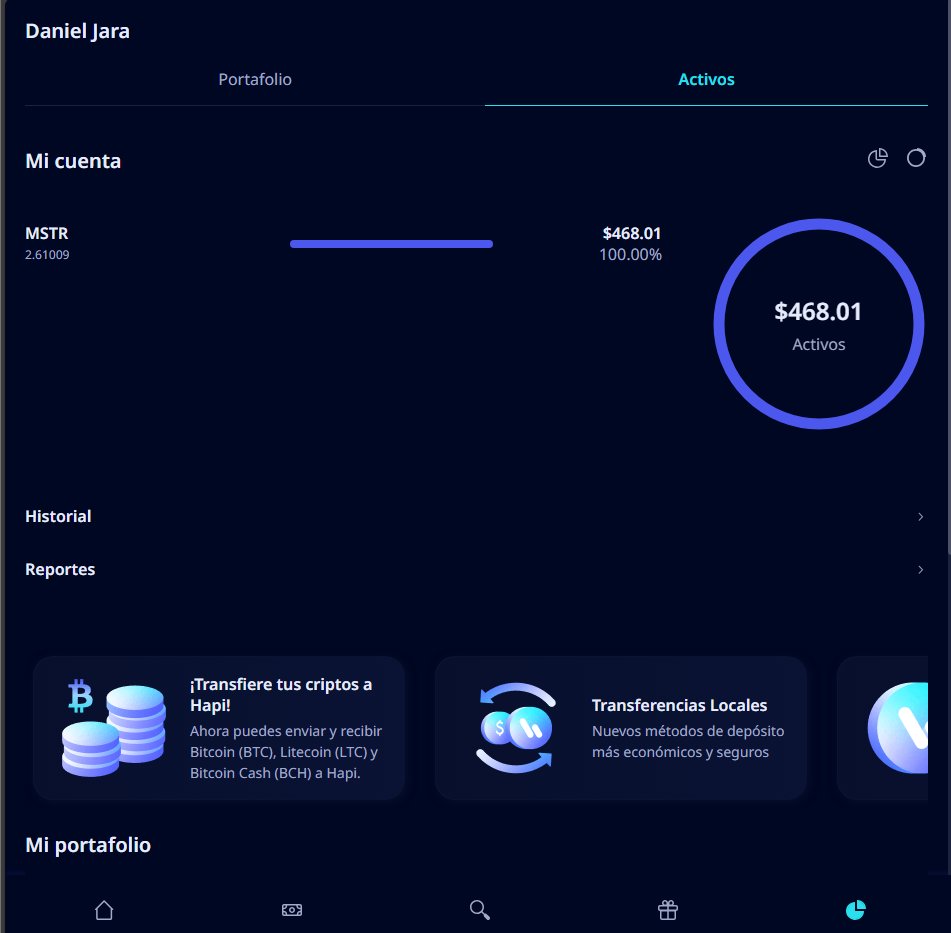Click the Mi portafolio heading
The height and width of the screenshot is (933, 951).
tap(88, 845)
